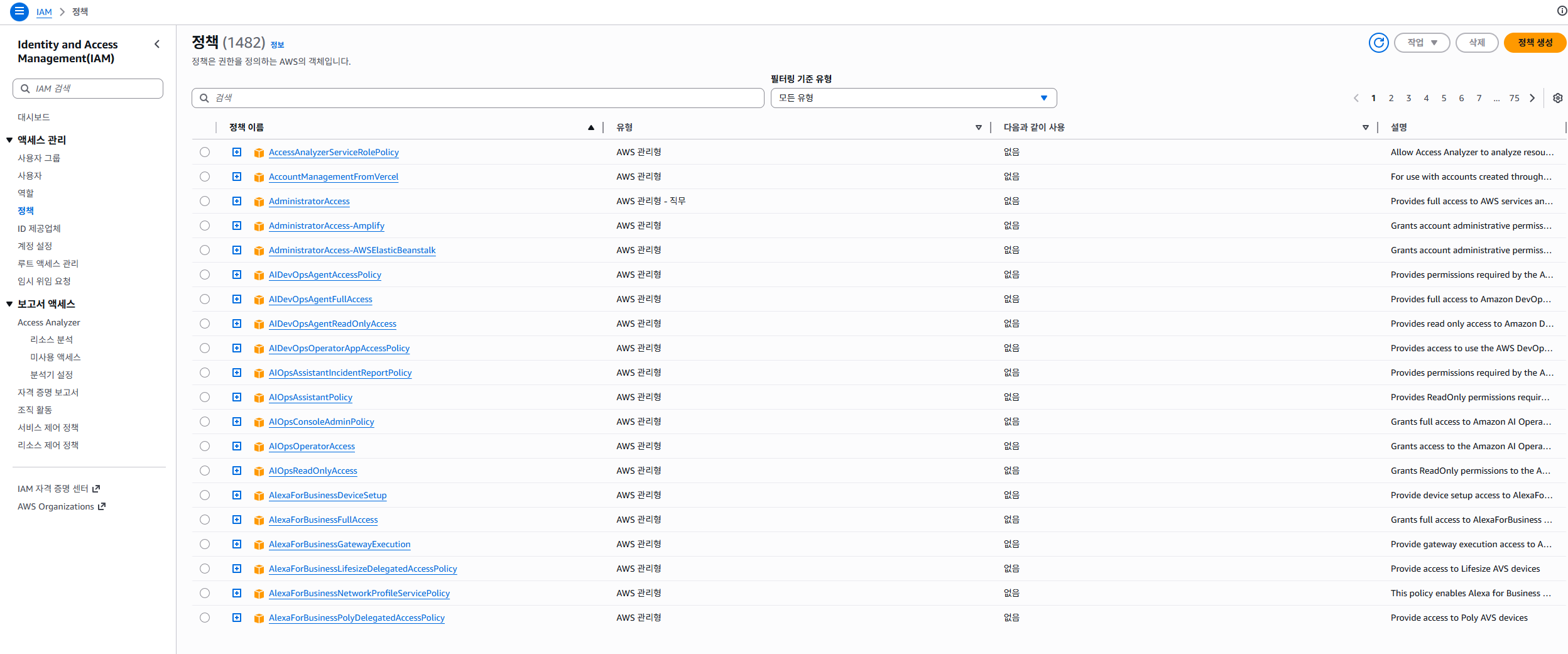Click the 삭제 button
The height and width of the screenshot is (654, 1568).
(x=1477, y=43)
